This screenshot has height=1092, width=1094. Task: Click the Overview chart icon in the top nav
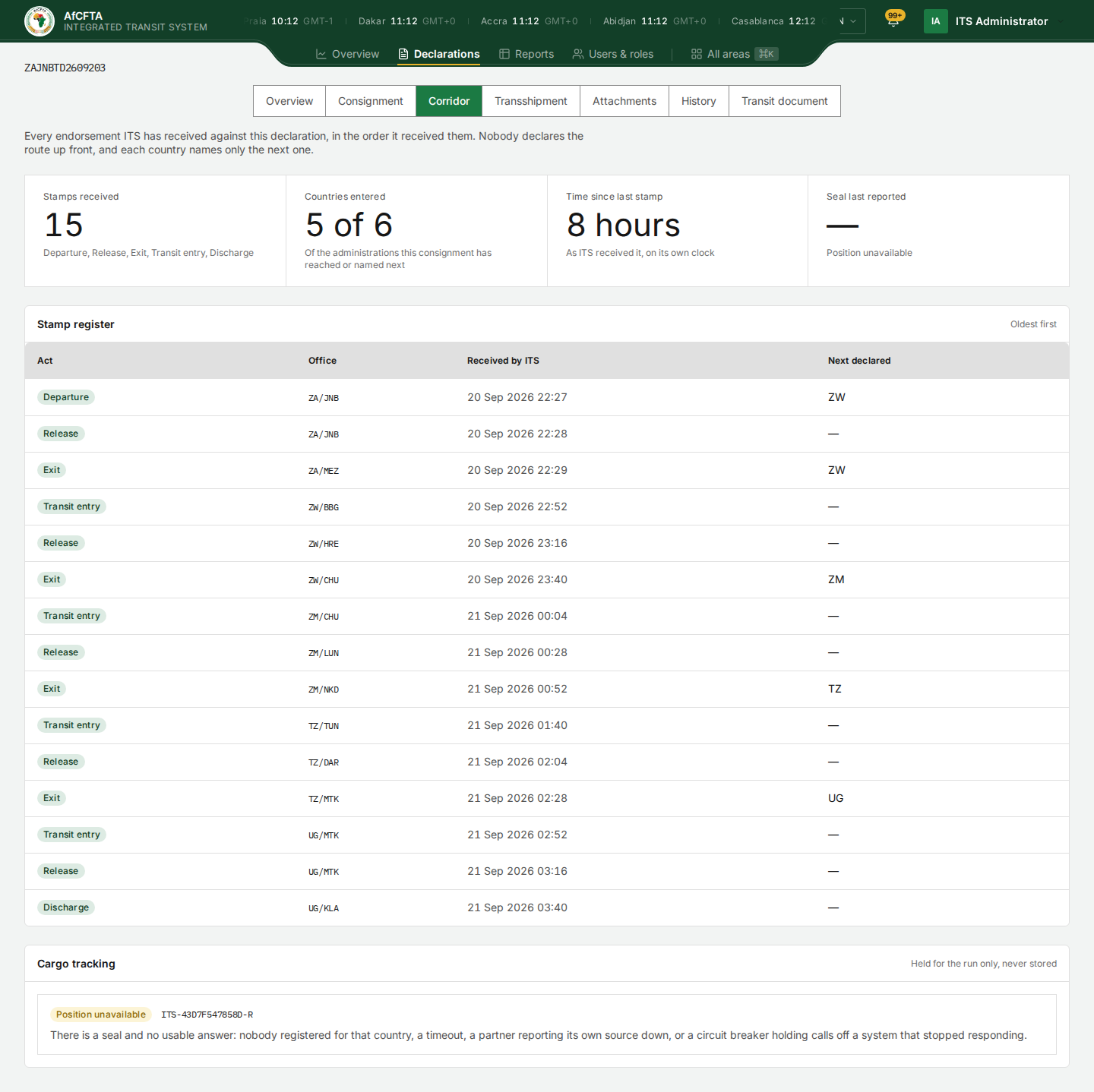[x=321, y=54]
